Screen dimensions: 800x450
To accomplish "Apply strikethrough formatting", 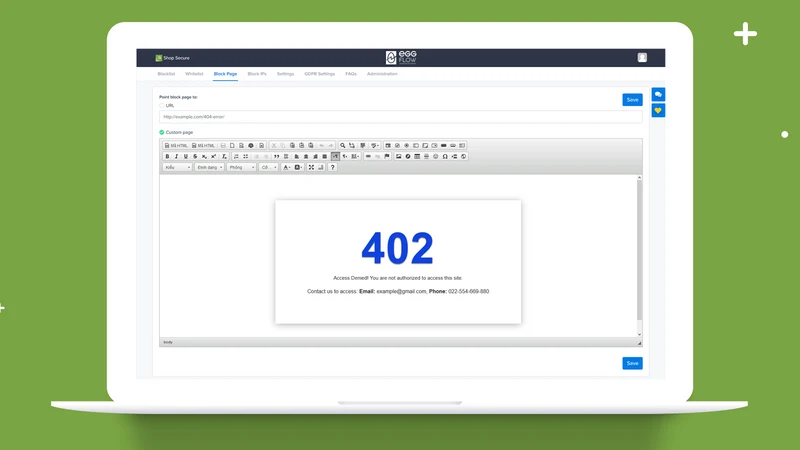I will tap(195, 157).
